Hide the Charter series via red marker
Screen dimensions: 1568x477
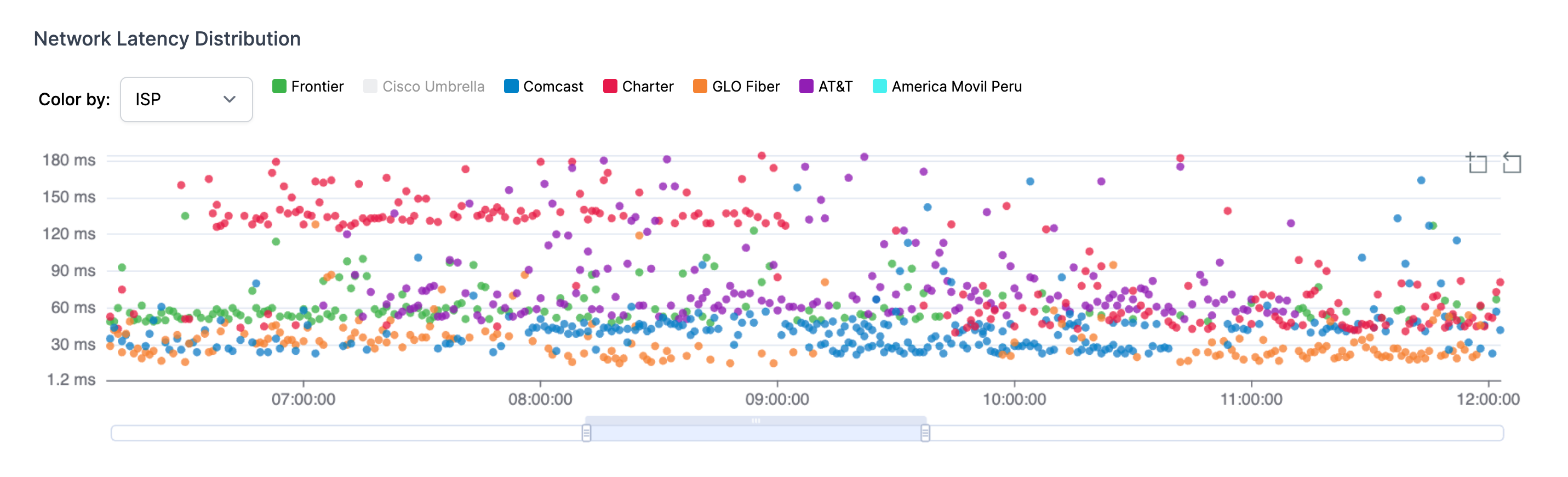[x=610, y=87]
